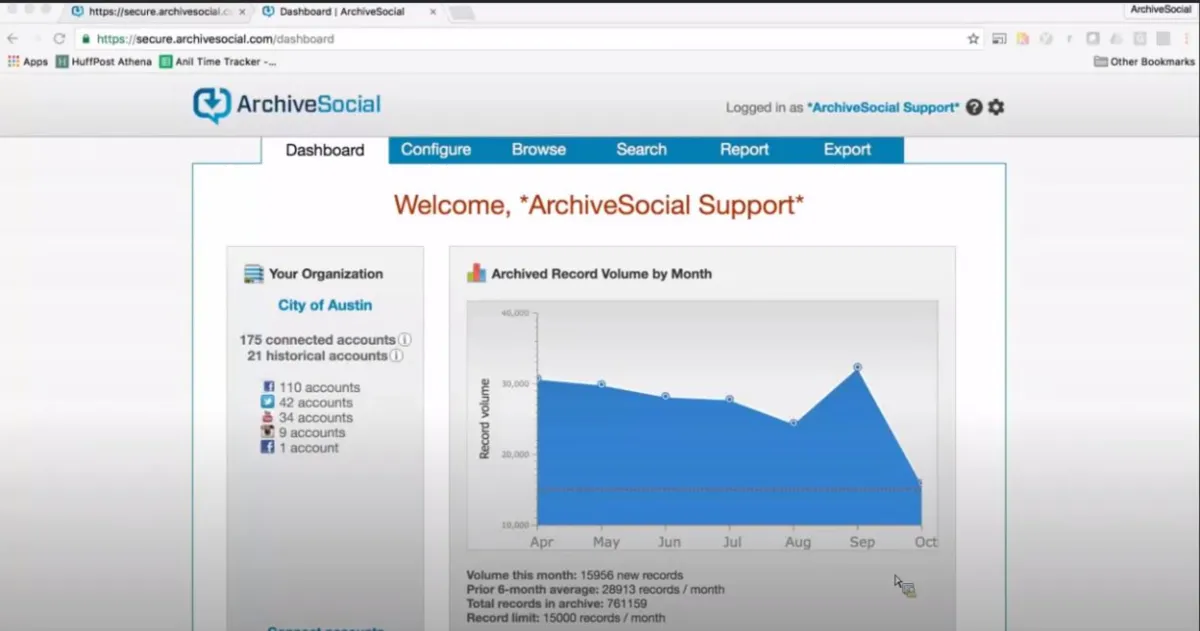The width and height of the screenshot is (1200, 631).
Task: Open the Configure tab
Action: tap(436, 150)
